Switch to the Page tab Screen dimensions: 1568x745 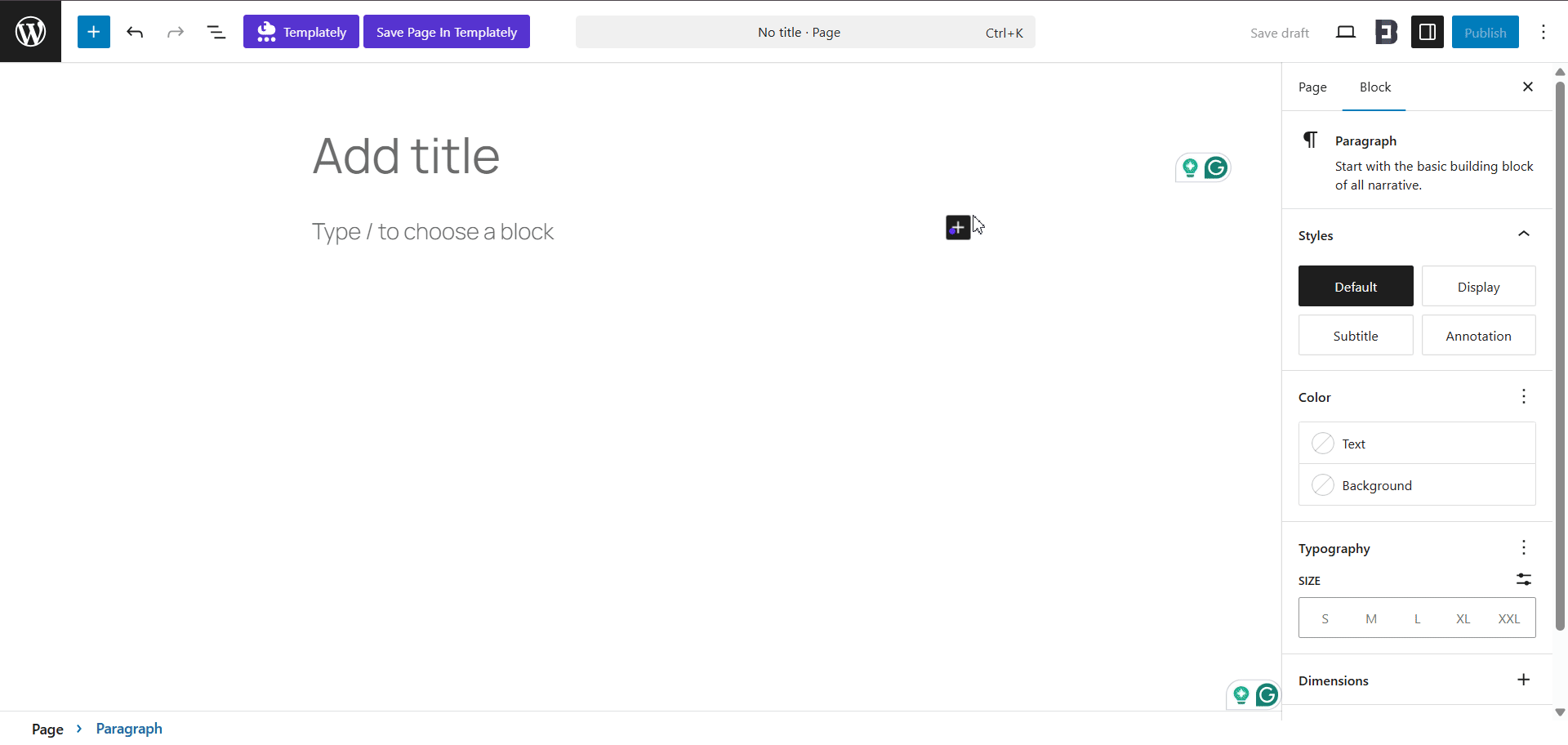[x=1312, y=87]
